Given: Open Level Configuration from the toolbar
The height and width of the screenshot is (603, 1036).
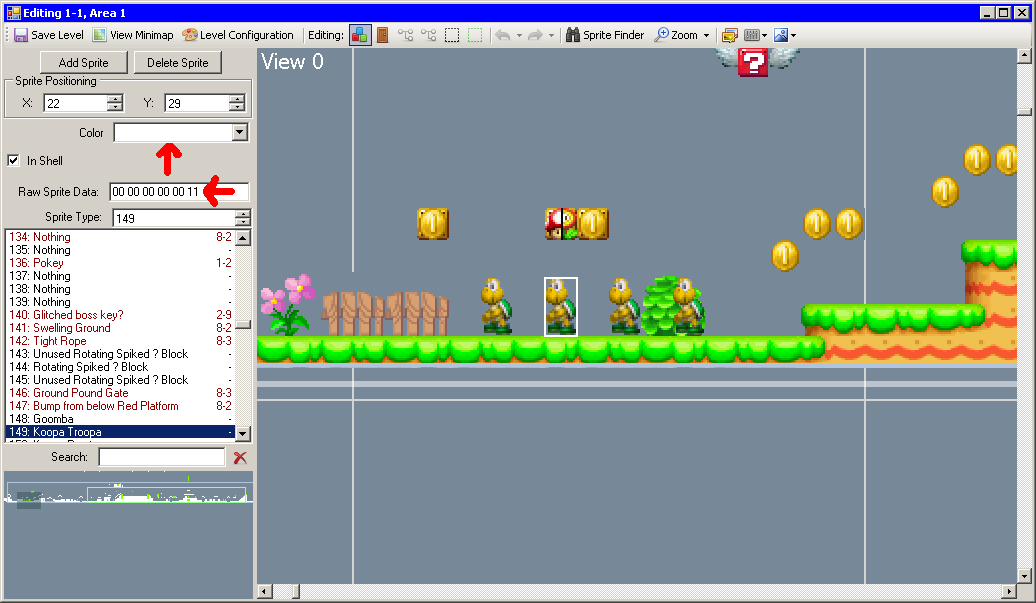Looking at the screenshot, I should (238, 35).
